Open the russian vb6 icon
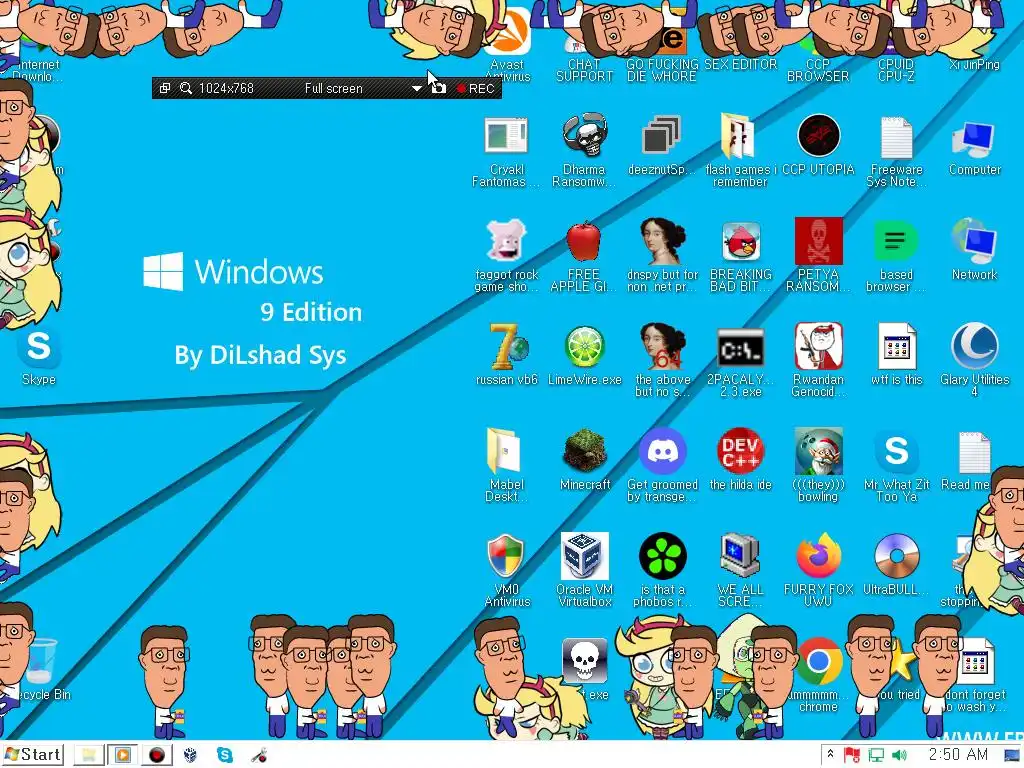1024x768 pixels. [x=507, y=346]
